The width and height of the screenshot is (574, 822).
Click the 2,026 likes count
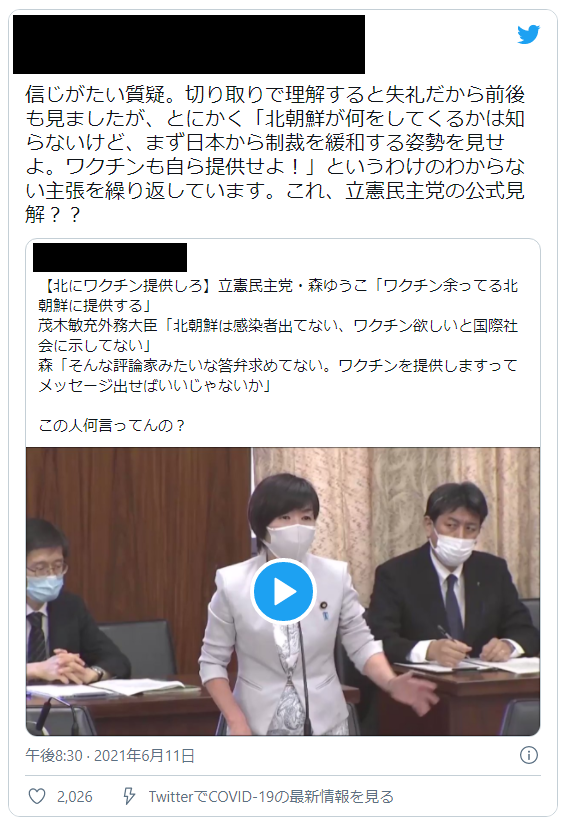pos(74,797)
